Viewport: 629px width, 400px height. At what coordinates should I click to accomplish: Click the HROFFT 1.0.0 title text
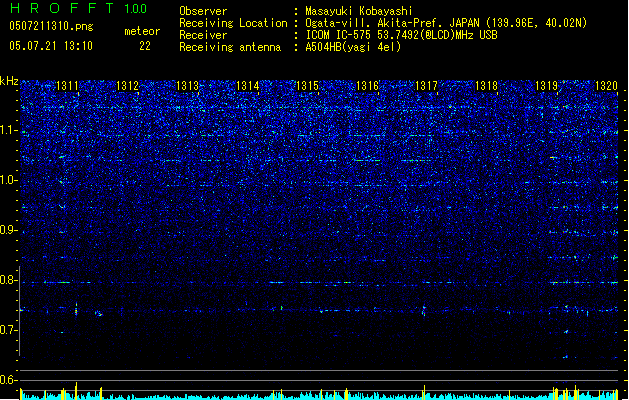(79, 8)
